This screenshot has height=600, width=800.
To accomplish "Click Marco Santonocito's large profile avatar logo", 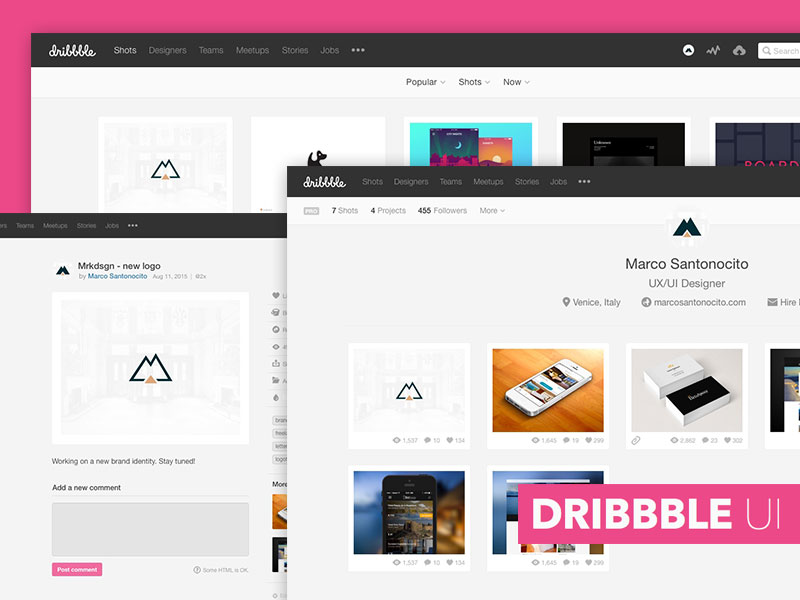I will pyautogui.click(x=687, y=227).
